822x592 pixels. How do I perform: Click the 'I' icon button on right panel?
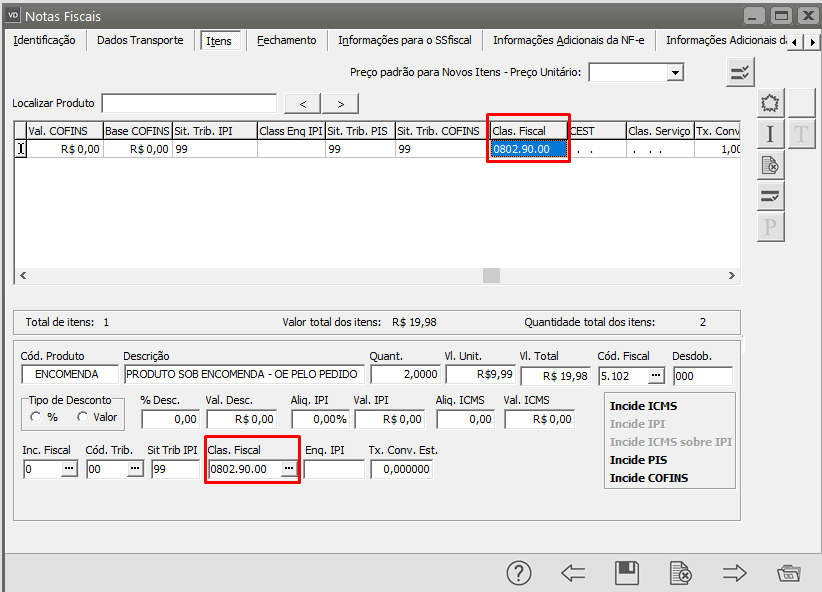770,134
